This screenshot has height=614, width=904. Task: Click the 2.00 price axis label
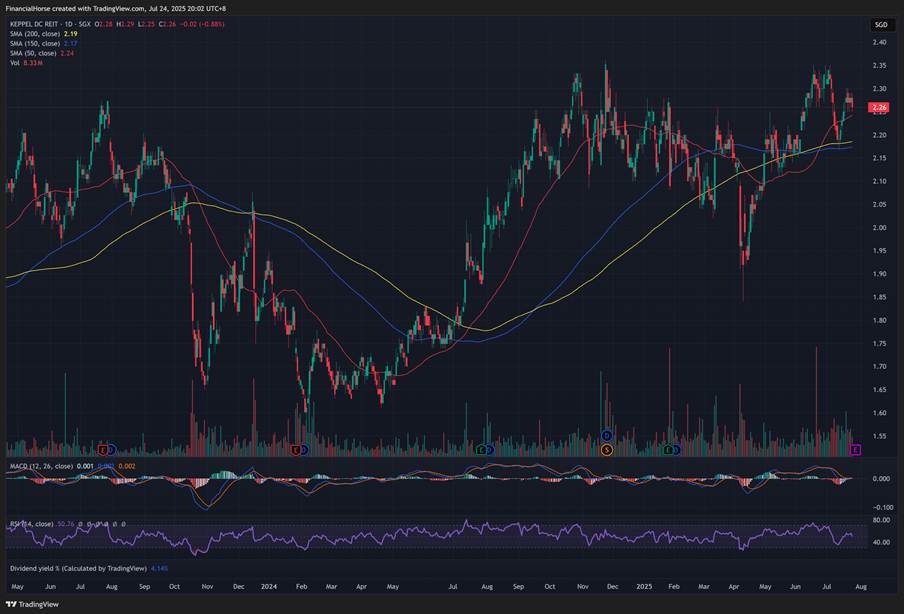click(879, 228)
